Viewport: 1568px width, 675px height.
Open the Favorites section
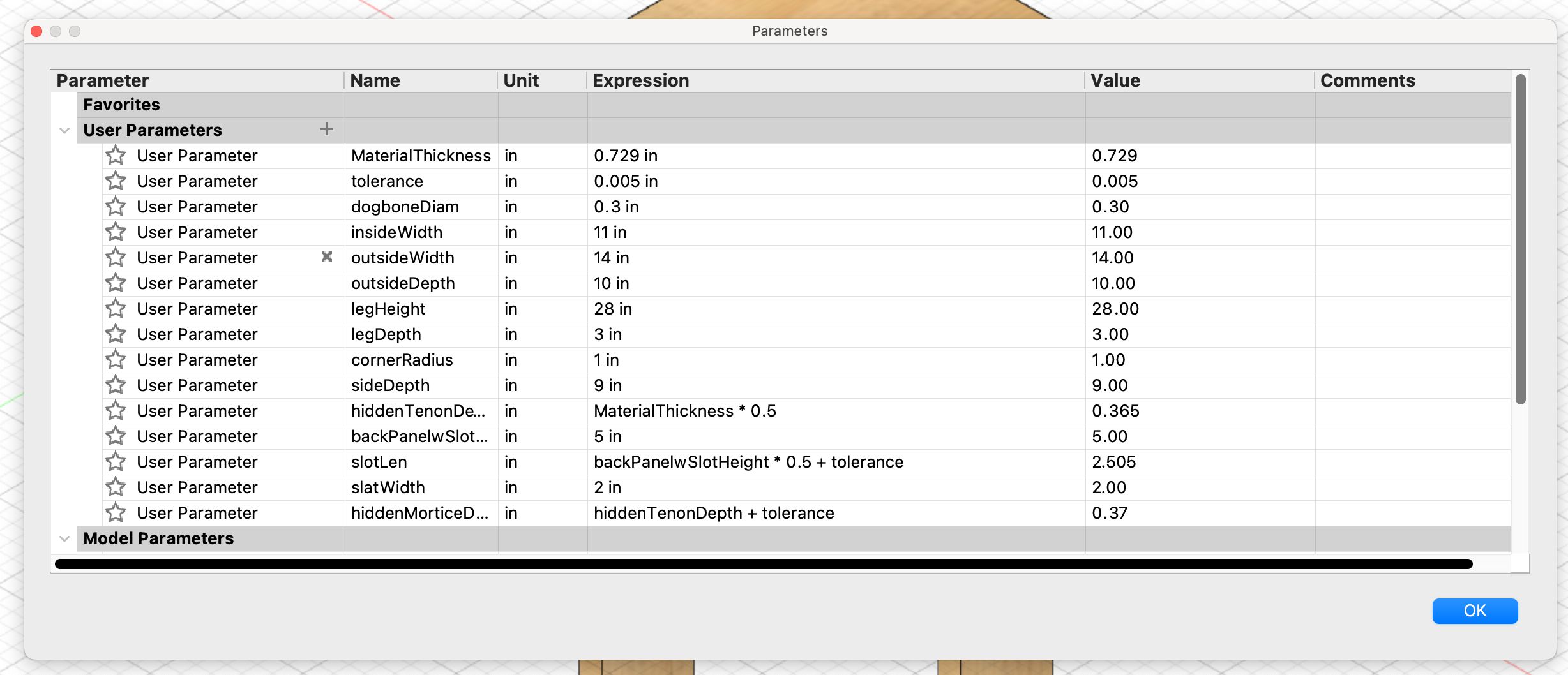[x=121, y=104]
